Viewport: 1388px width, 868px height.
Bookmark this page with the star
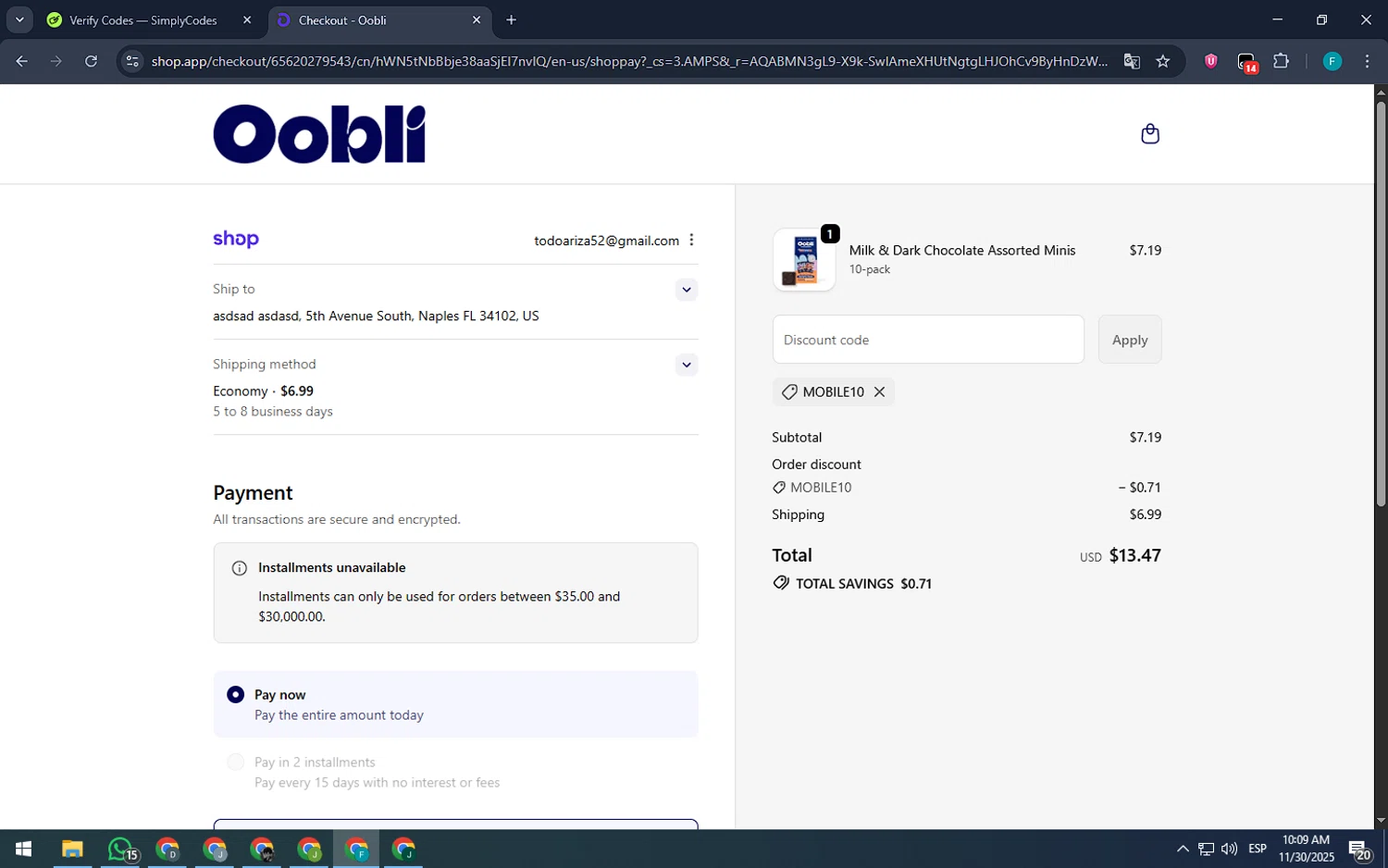pyautogui.click(x=1163, y=61)
